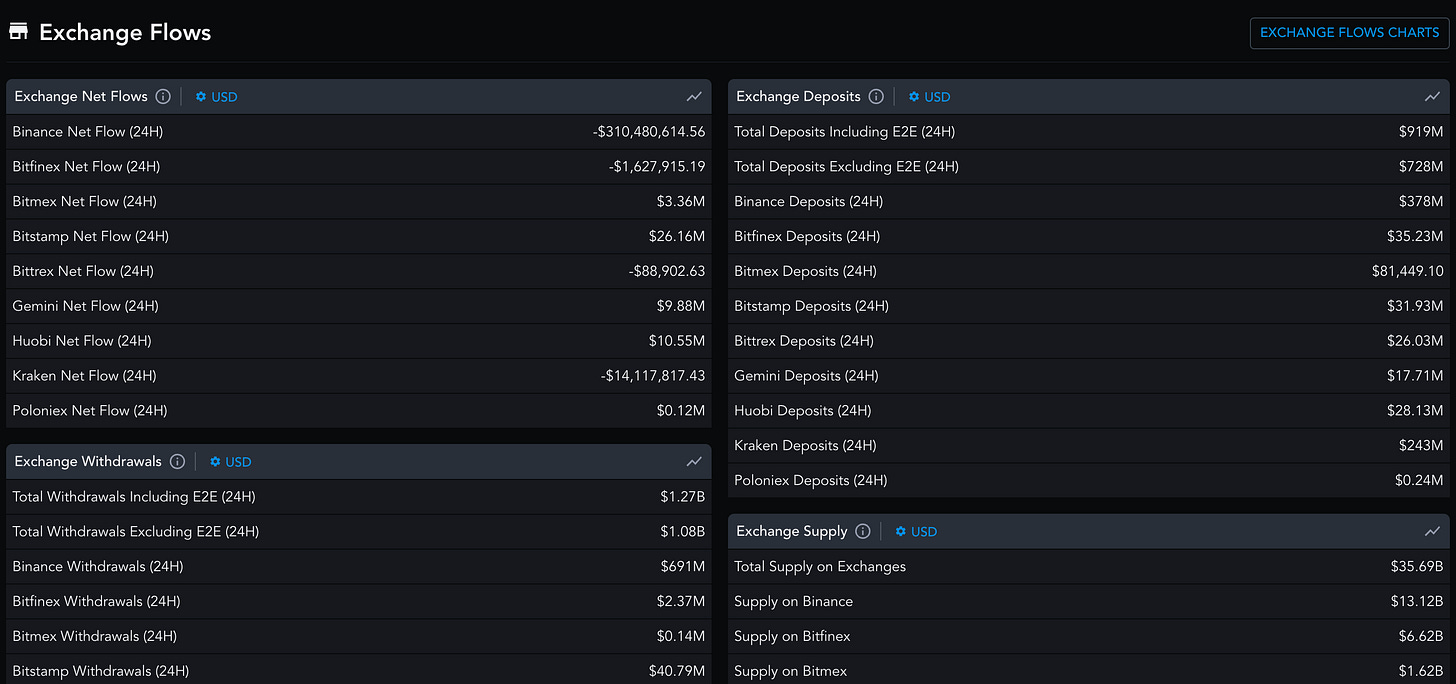Open the EXCHANGE FLOWS CHARTS button
1456x684 pixels.
pos(1349,32)
